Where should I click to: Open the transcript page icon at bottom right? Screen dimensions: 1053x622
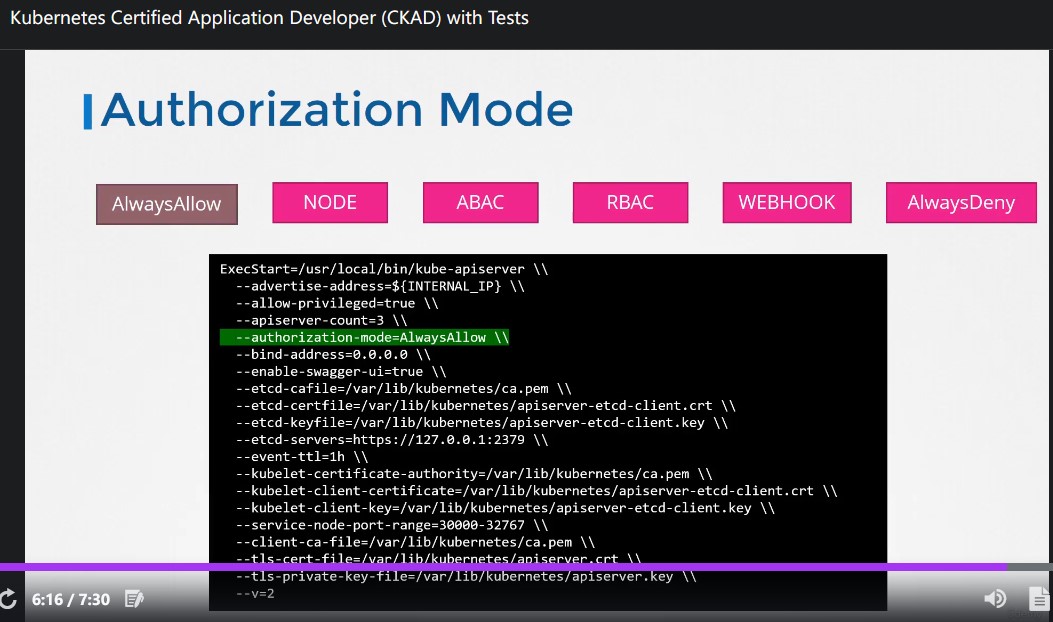tap(1039, 598)
